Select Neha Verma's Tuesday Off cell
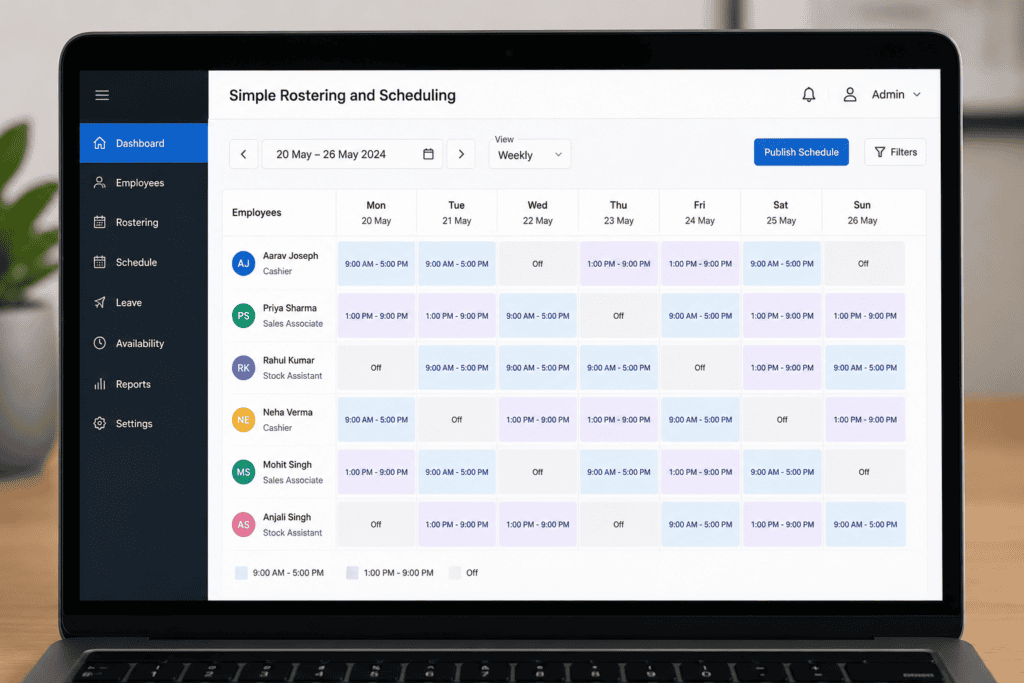This screenshot has width=1024, height=683. point(456,420)
